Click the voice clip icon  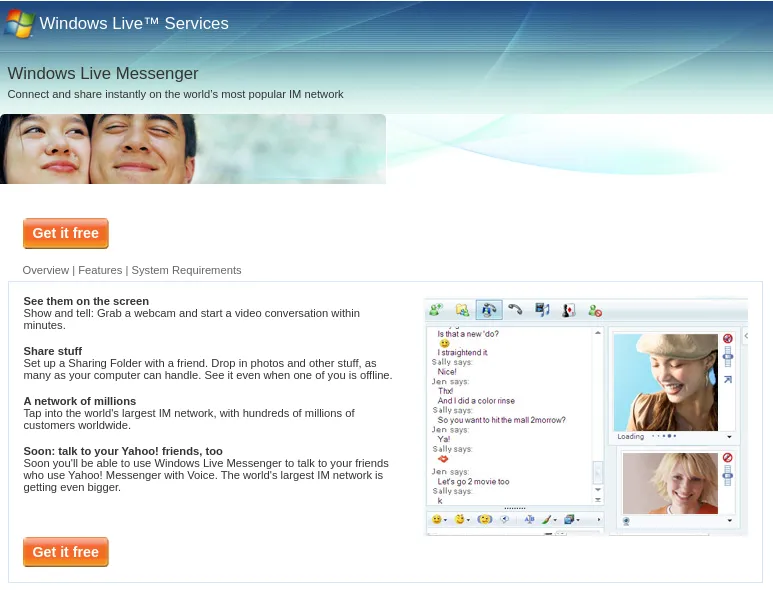coord(505,519)
